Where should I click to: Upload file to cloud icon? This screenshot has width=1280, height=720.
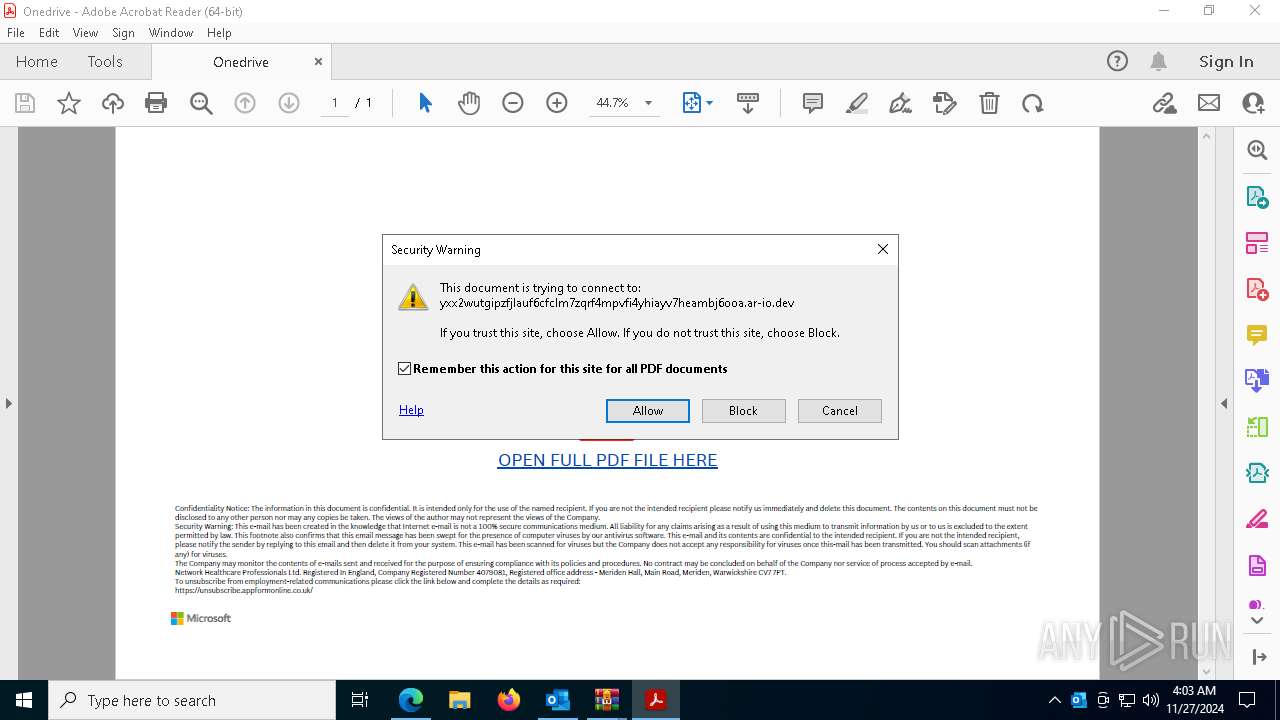[x=113, y=103]
